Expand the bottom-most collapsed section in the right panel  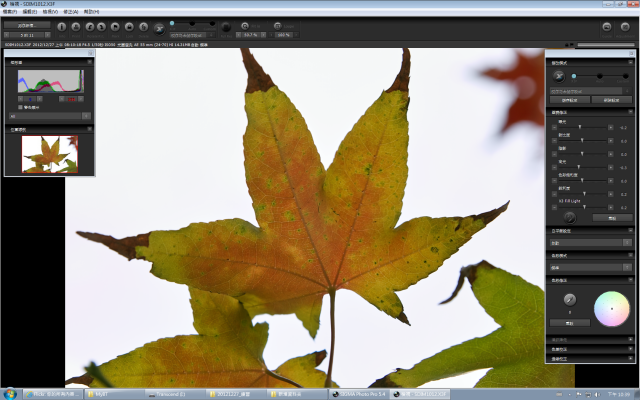631,358
